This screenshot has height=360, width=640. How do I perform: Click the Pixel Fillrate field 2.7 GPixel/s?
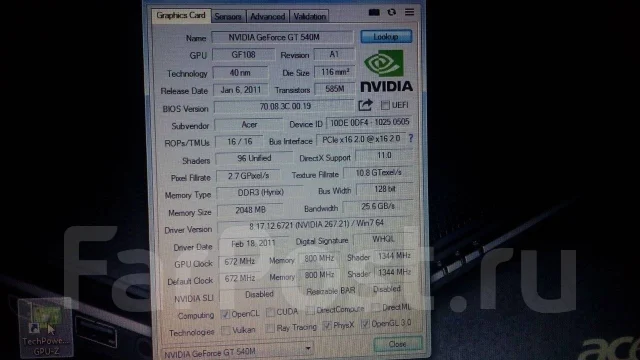[248, 176]
